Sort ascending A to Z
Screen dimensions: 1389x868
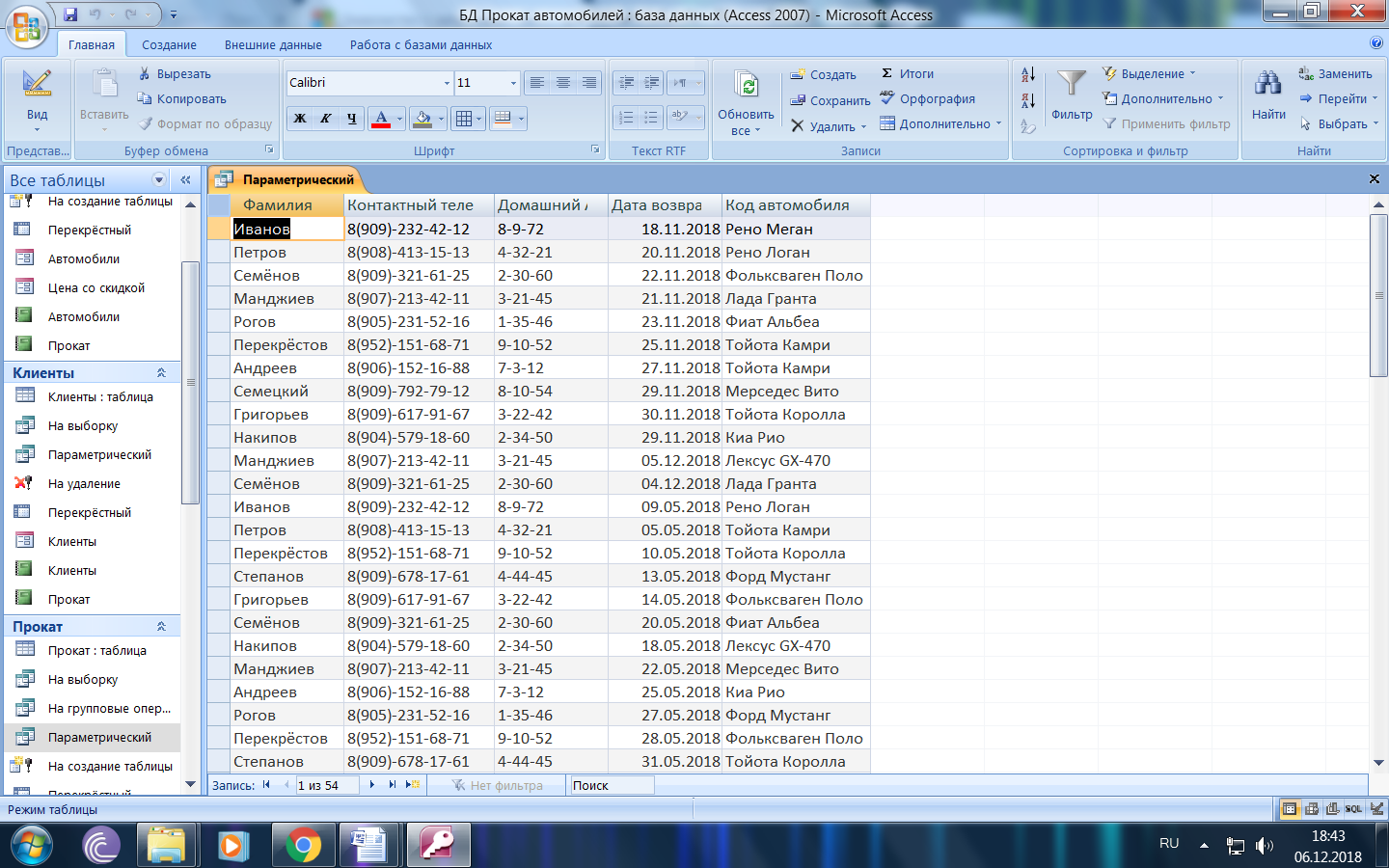[x=1028, y=74]
